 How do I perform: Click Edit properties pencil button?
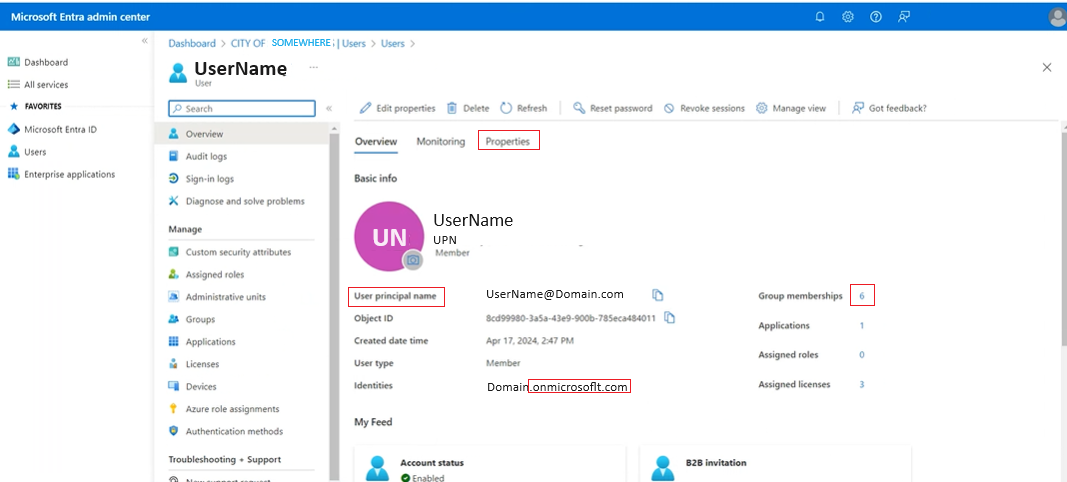[397, 108]
